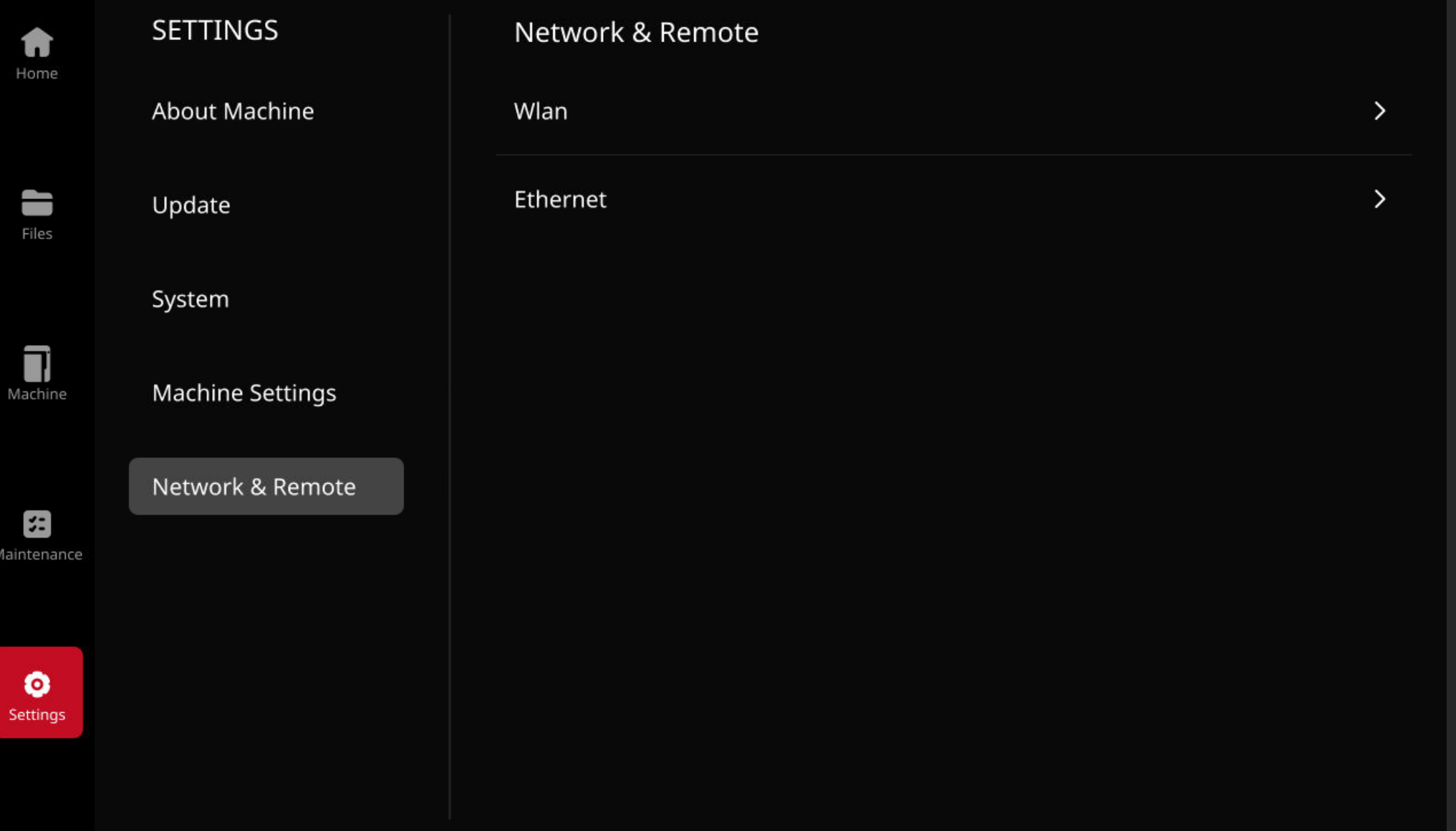Open the Maintenance checklist icon
Screen dimensions: 1456x831
coord(37,524)
